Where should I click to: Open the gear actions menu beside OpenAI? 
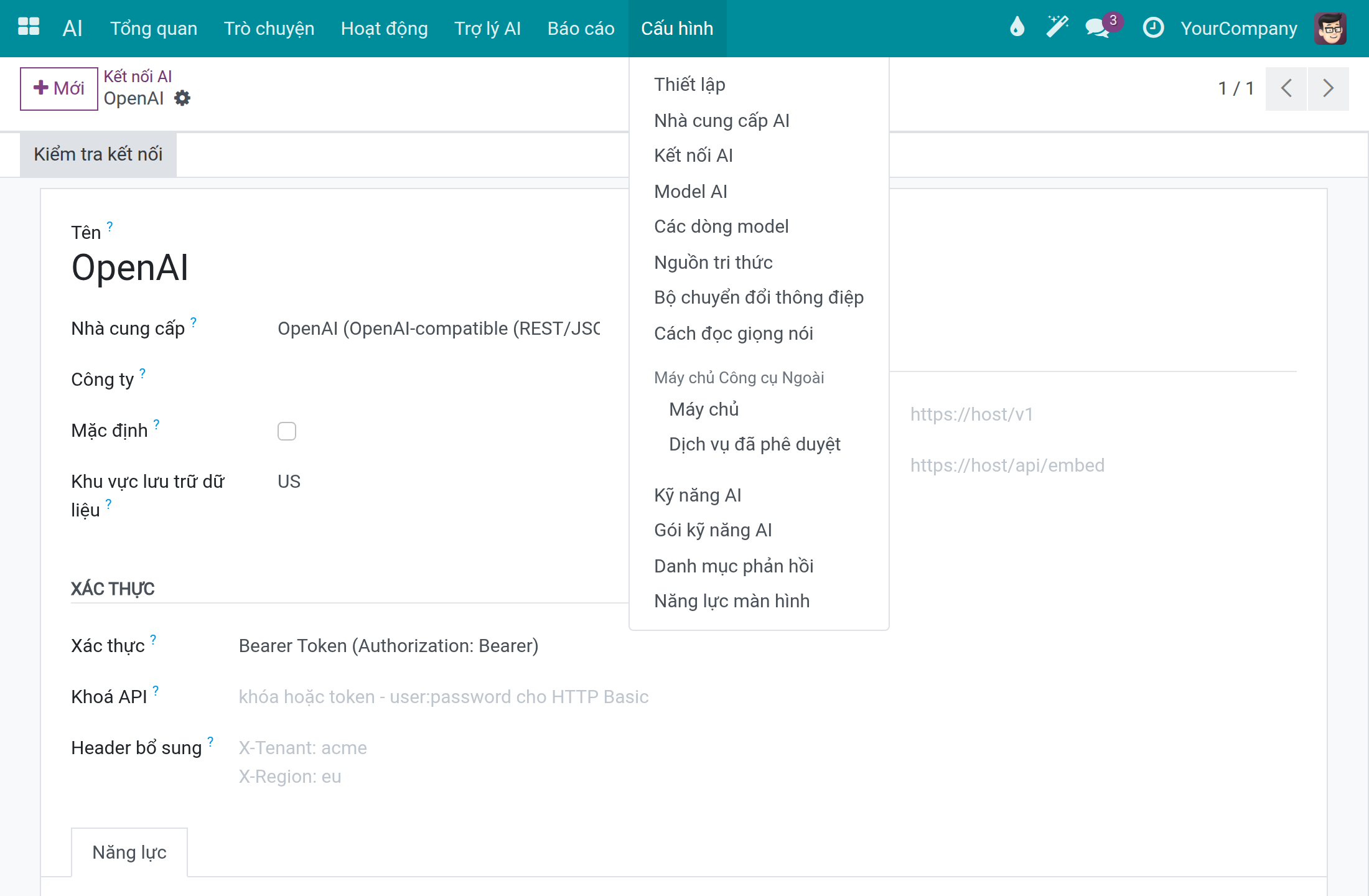tap(182, 98)
